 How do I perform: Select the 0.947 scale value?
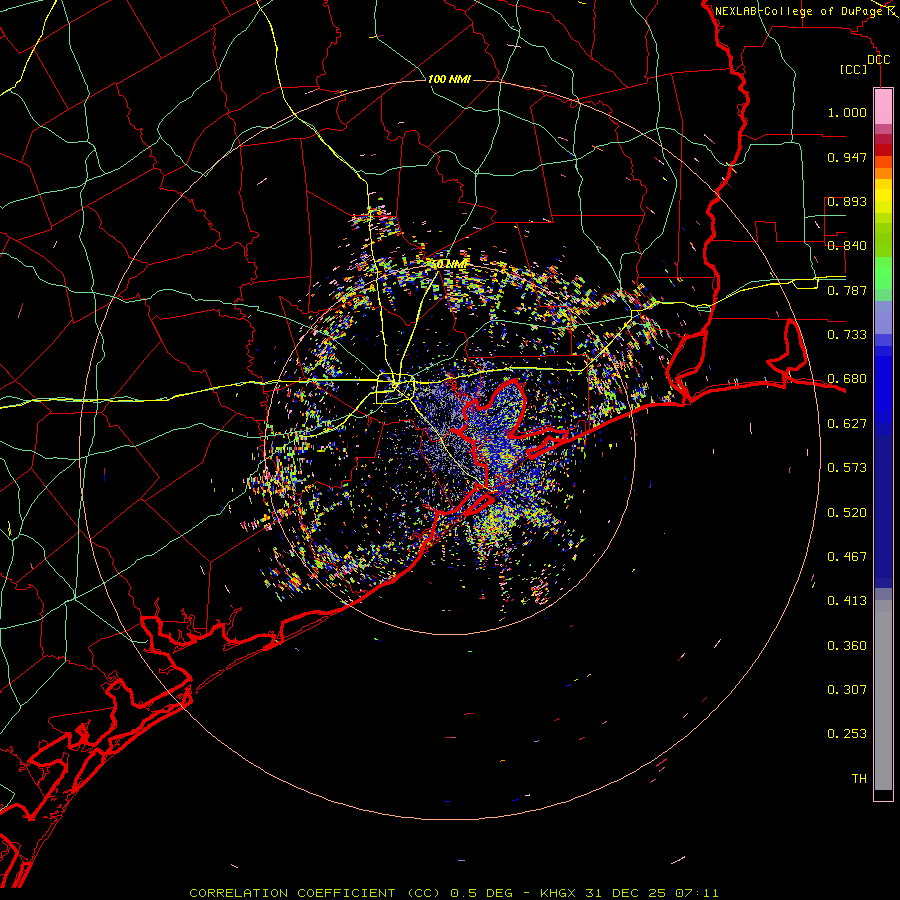click(x=847, y=157)
